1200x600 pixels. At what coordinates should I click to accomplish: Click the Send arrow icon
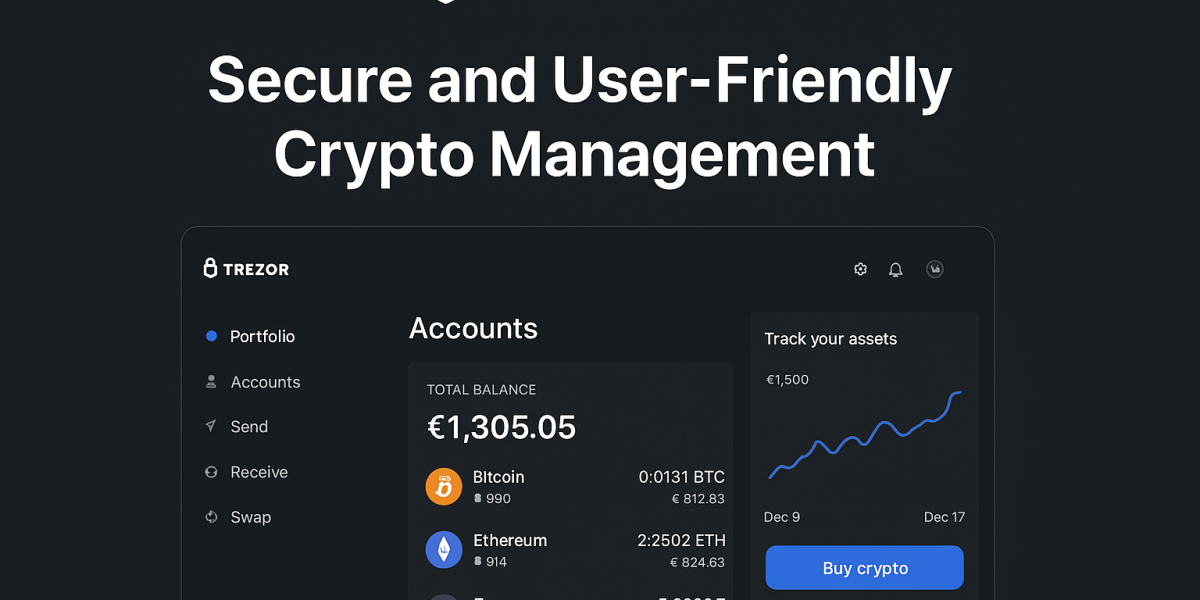pyautogui.click(x=211, y=427)
